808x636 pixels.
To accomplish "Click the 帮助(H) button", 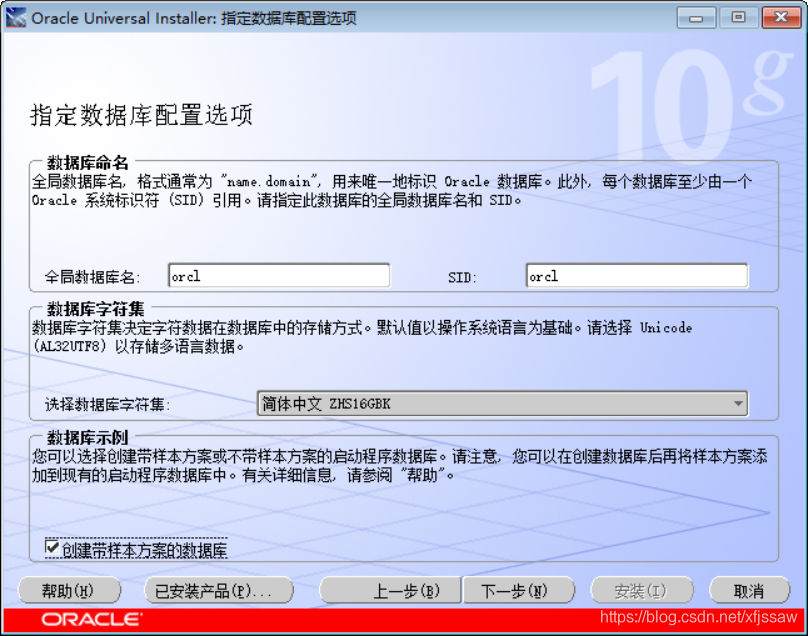I will 69,590.
